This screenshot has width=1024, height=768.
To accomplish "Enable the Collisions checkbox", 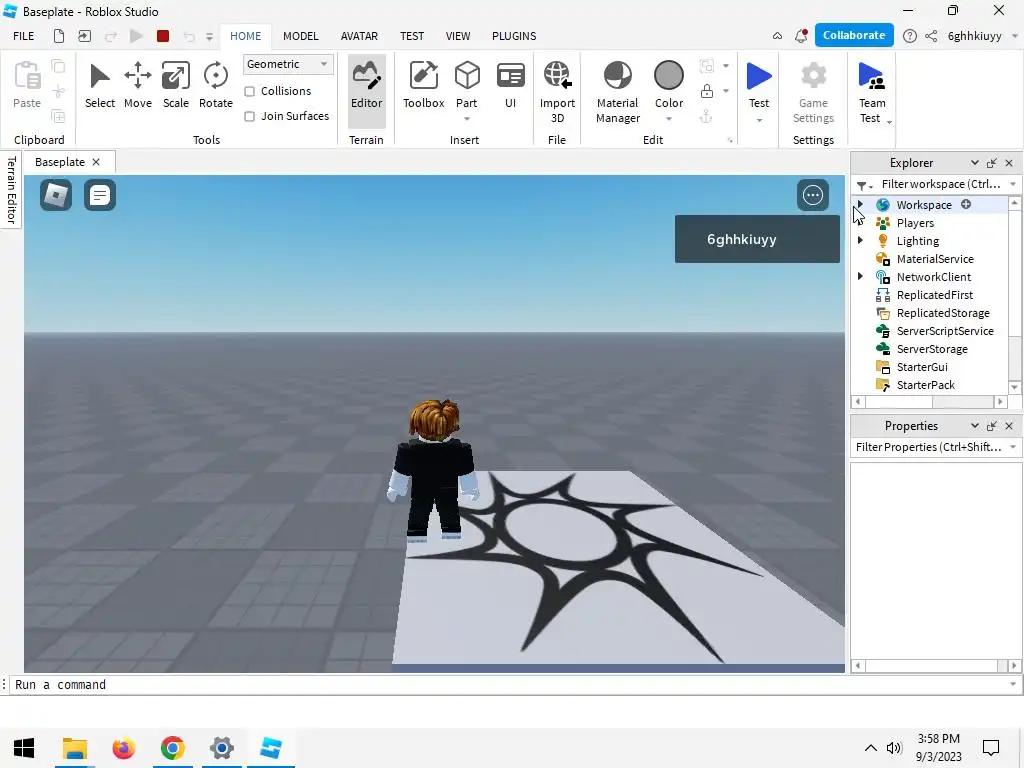I will coord(249,91).
